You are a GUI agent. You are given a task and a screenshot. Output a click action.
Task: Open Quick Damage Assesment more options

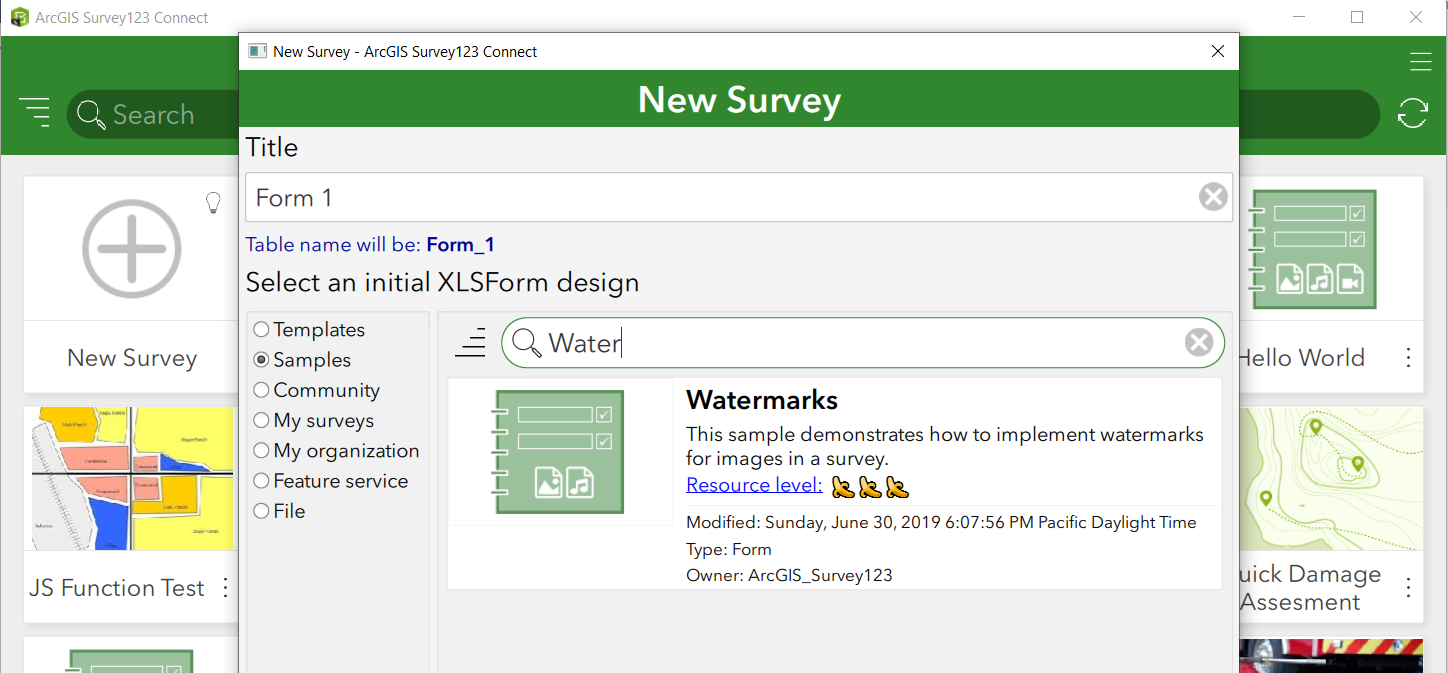click(x=1408, y=588)
